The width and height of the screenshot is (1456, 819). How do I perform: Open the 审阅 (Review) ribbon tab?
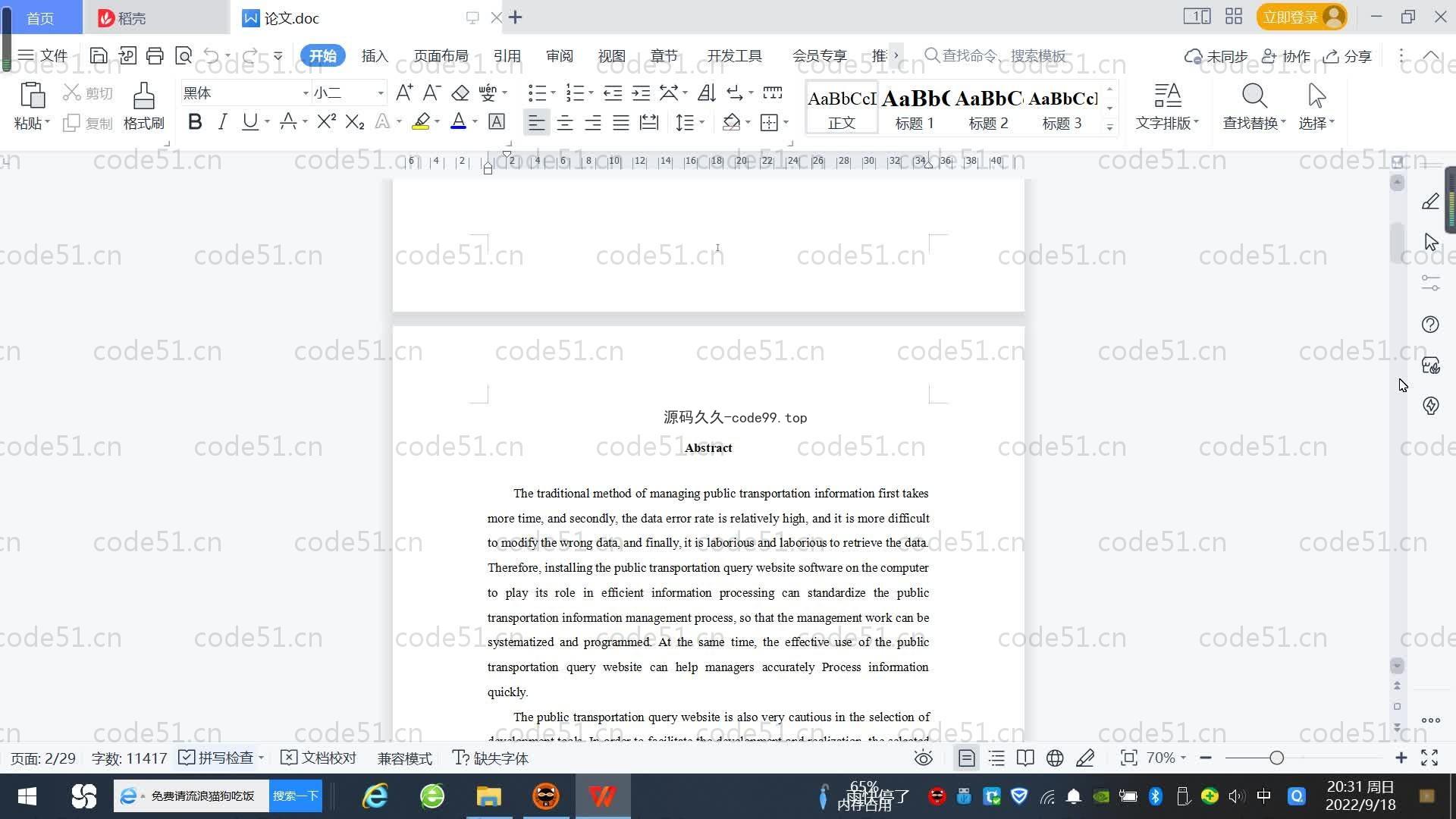(559, 56)
